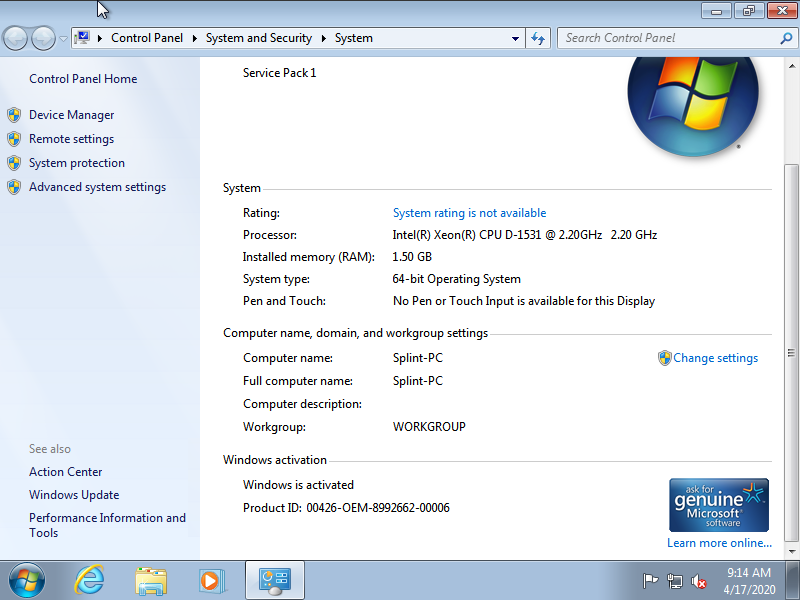Click Learn more online link
Screen dimensions: 800x600
(x=719, y=543)
